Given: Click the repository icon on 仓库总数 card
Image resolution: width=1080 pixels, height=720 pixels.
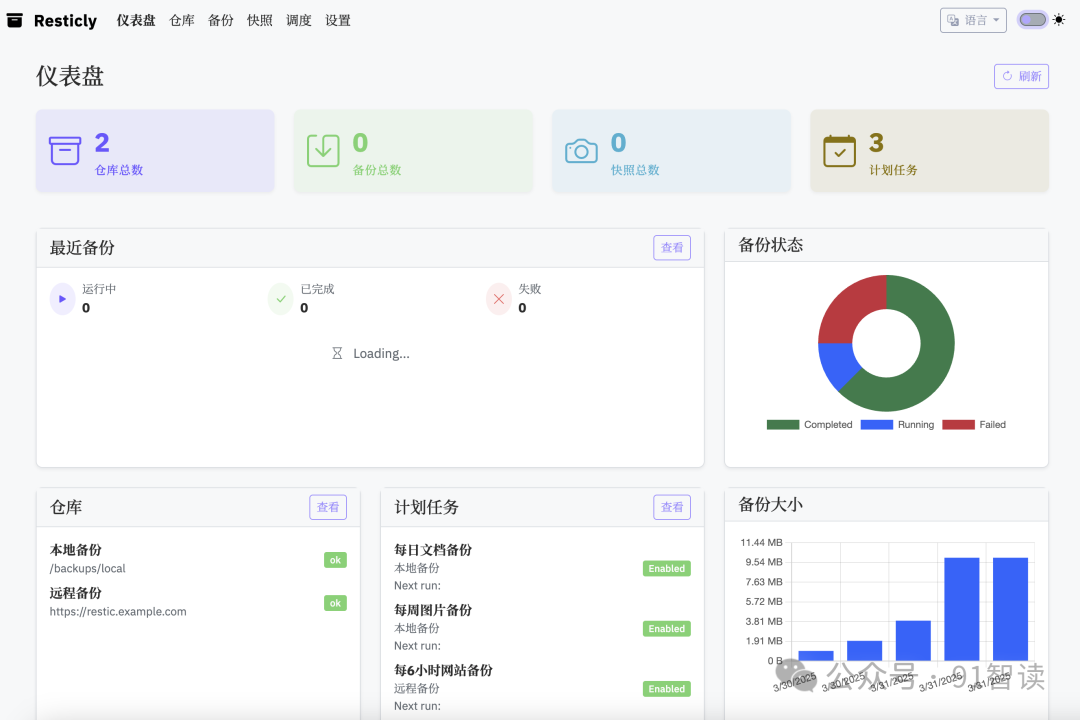Looking at the screenshot, I should 64,150.
